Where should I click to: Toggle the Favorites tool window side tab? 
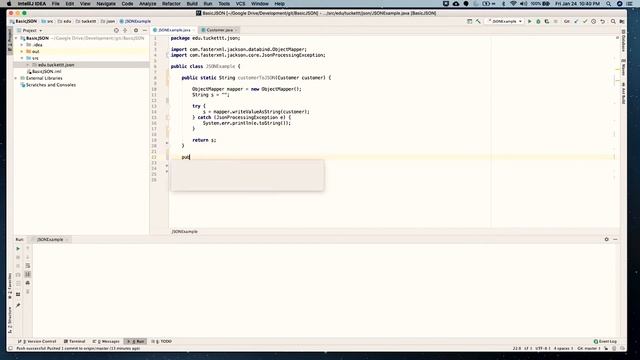pyautogui.click(x=10, y=286)
